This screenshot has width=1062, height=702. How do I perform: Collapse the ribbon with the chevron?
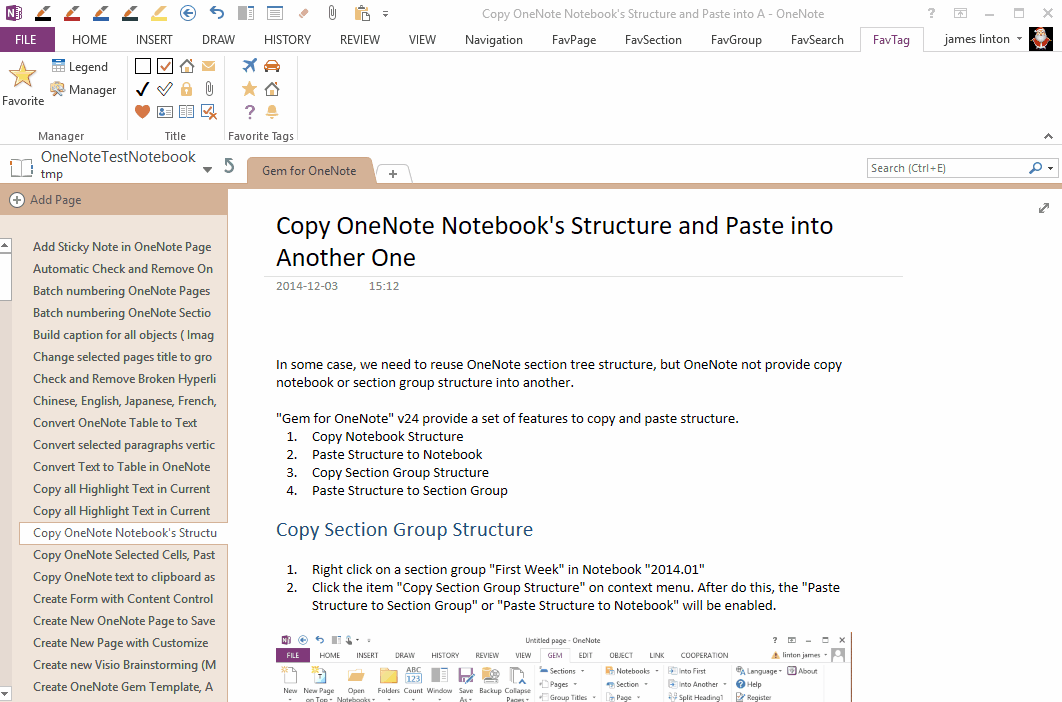pos(1048,136)
